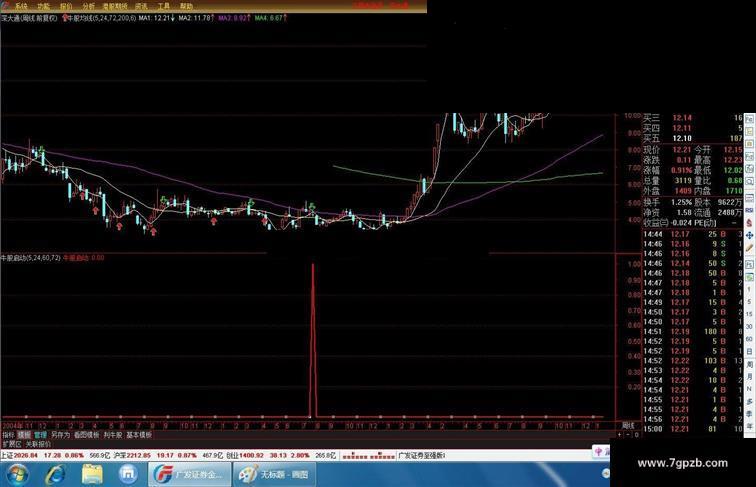Image resolution: width=756 pixels, height=487 pixels.
Task: Select the pencil drawing tool in right toolbar
Action: click(x=749, y=248)
